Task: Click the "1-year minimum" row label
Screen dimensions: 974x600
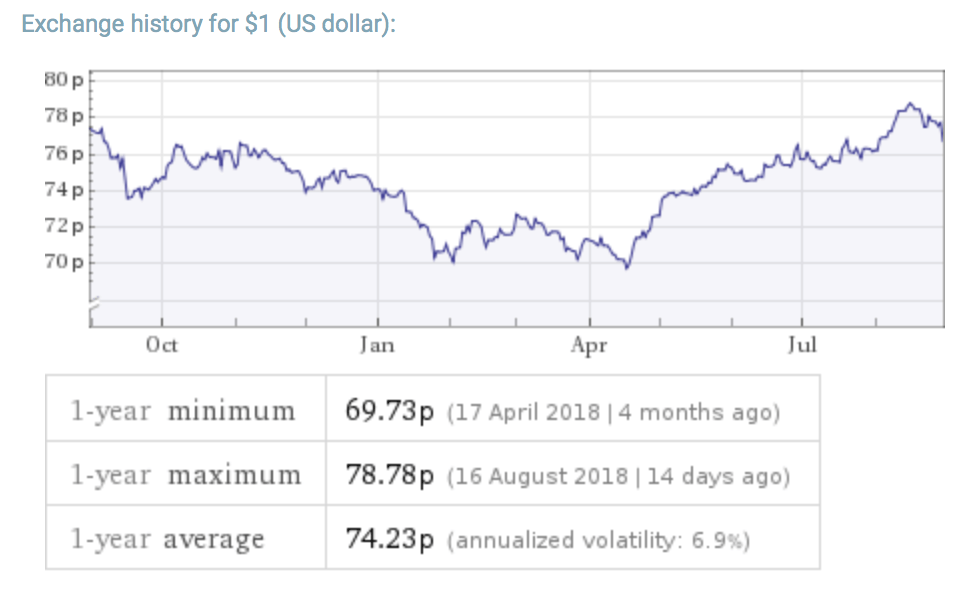Action: point(183,411)
